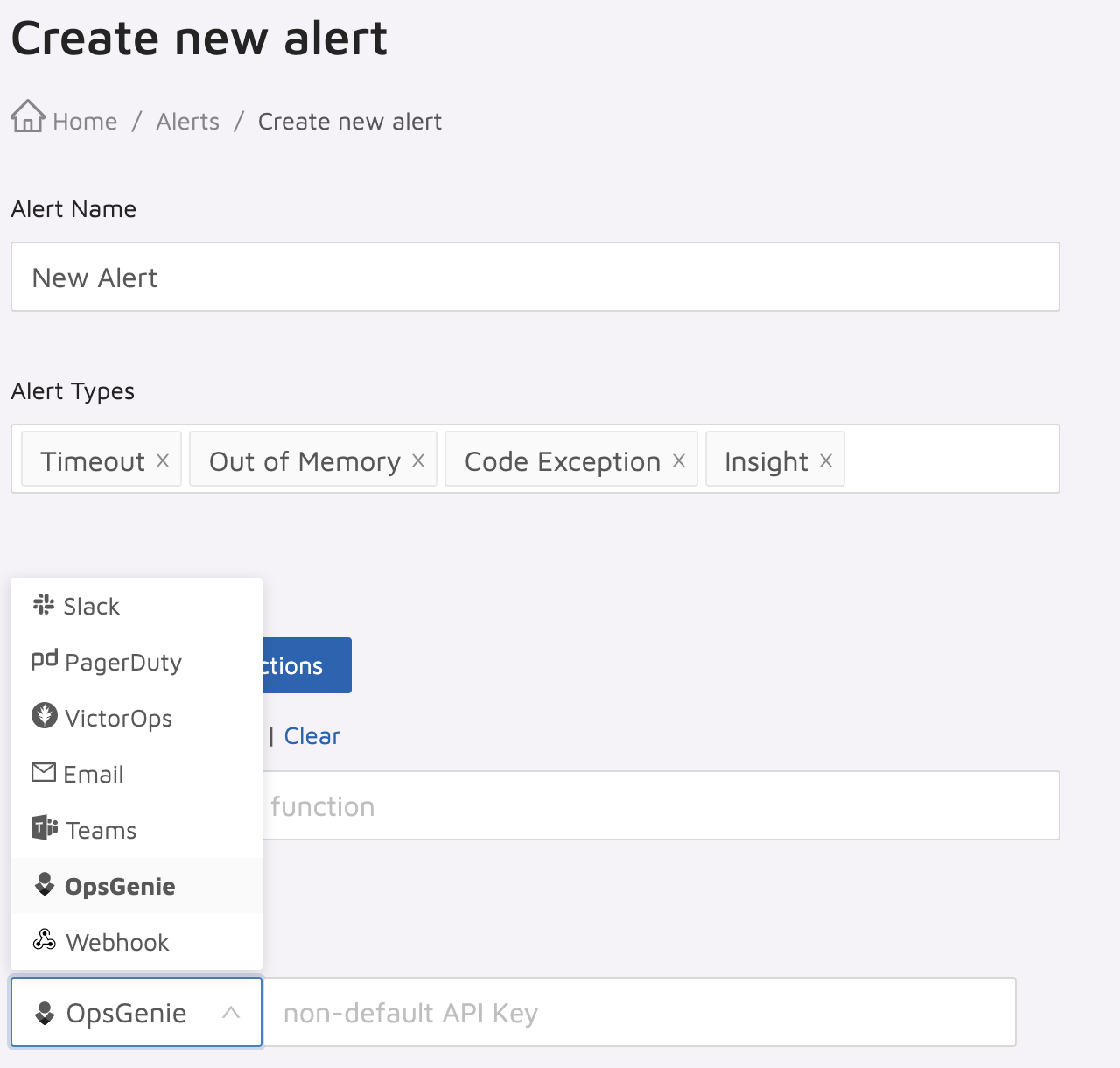Remove the Out of Memory tag
The image size is (1120, 1068).
pyautogui.click(x=418, y=460)
